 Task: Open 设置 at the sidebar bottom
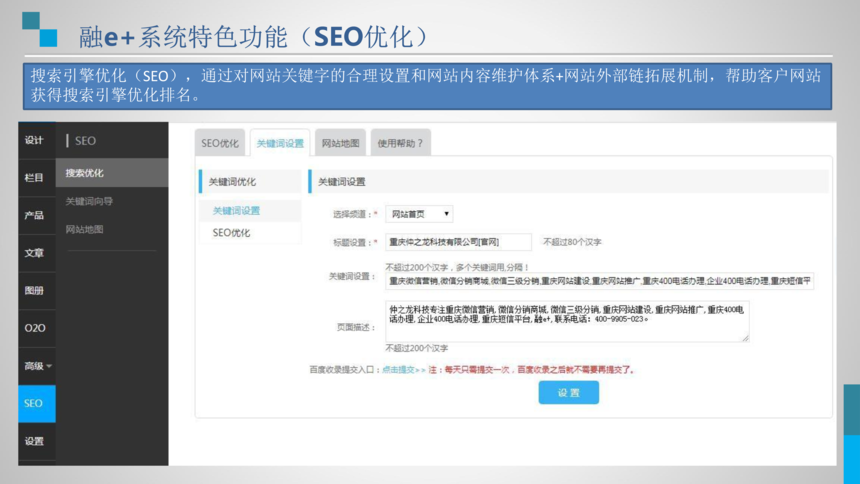pos(35,441)
